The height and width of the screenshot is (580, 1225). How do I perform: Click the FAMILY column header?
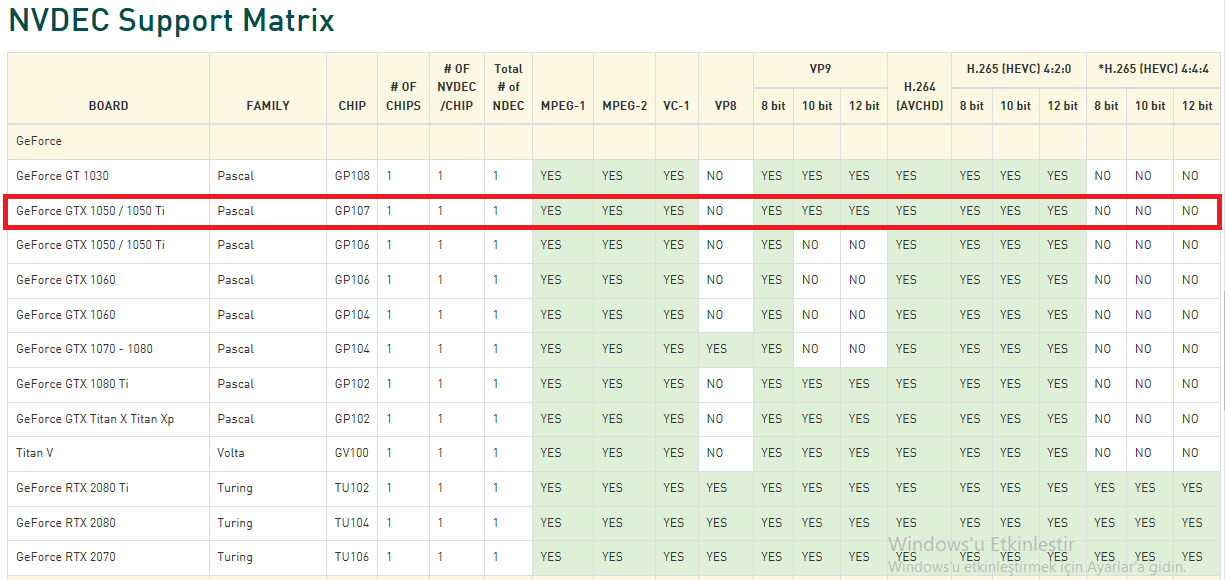coord(268,105)
